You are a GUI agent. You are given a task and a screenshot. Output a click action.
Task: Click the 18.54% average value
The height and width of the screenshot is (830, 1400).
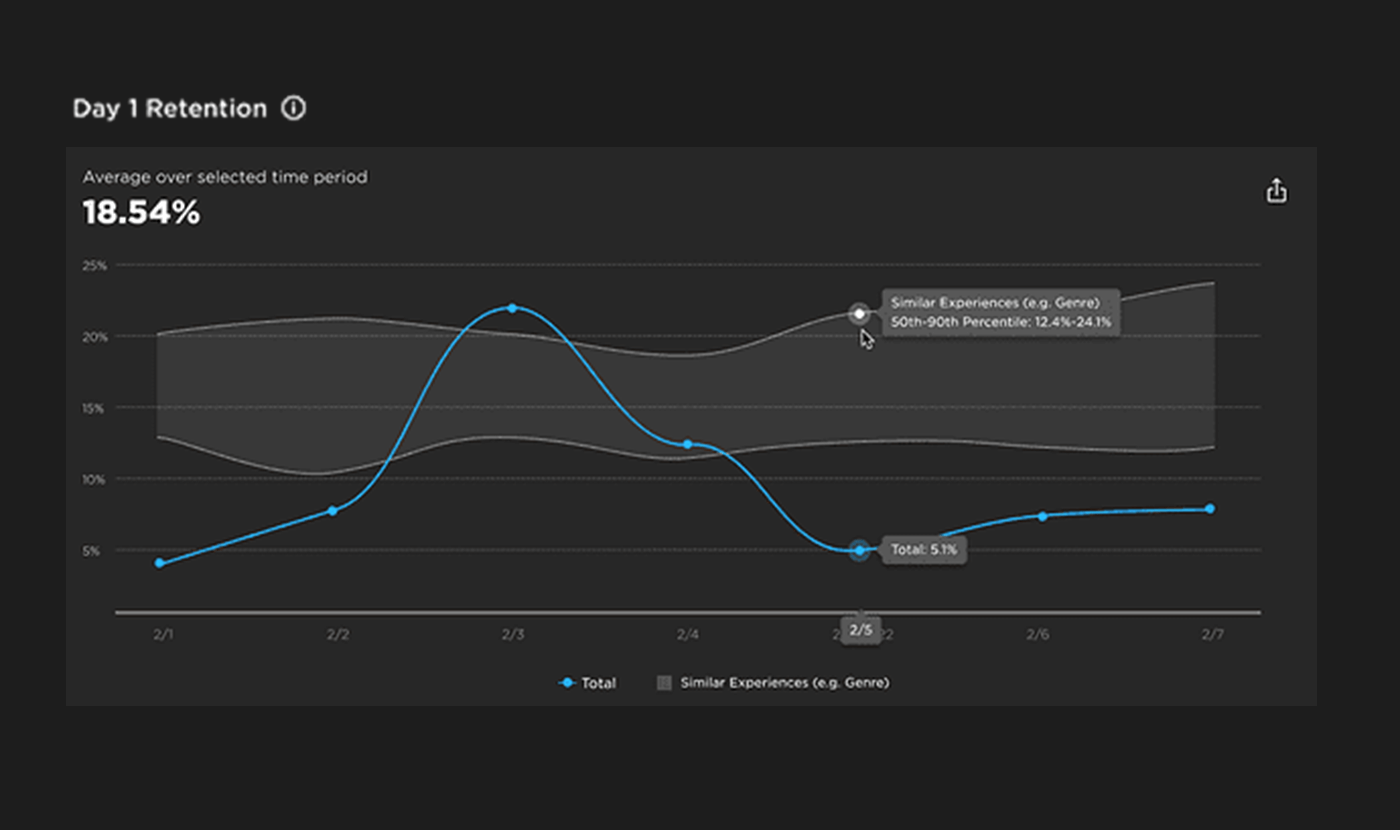[x=141, y=213]
